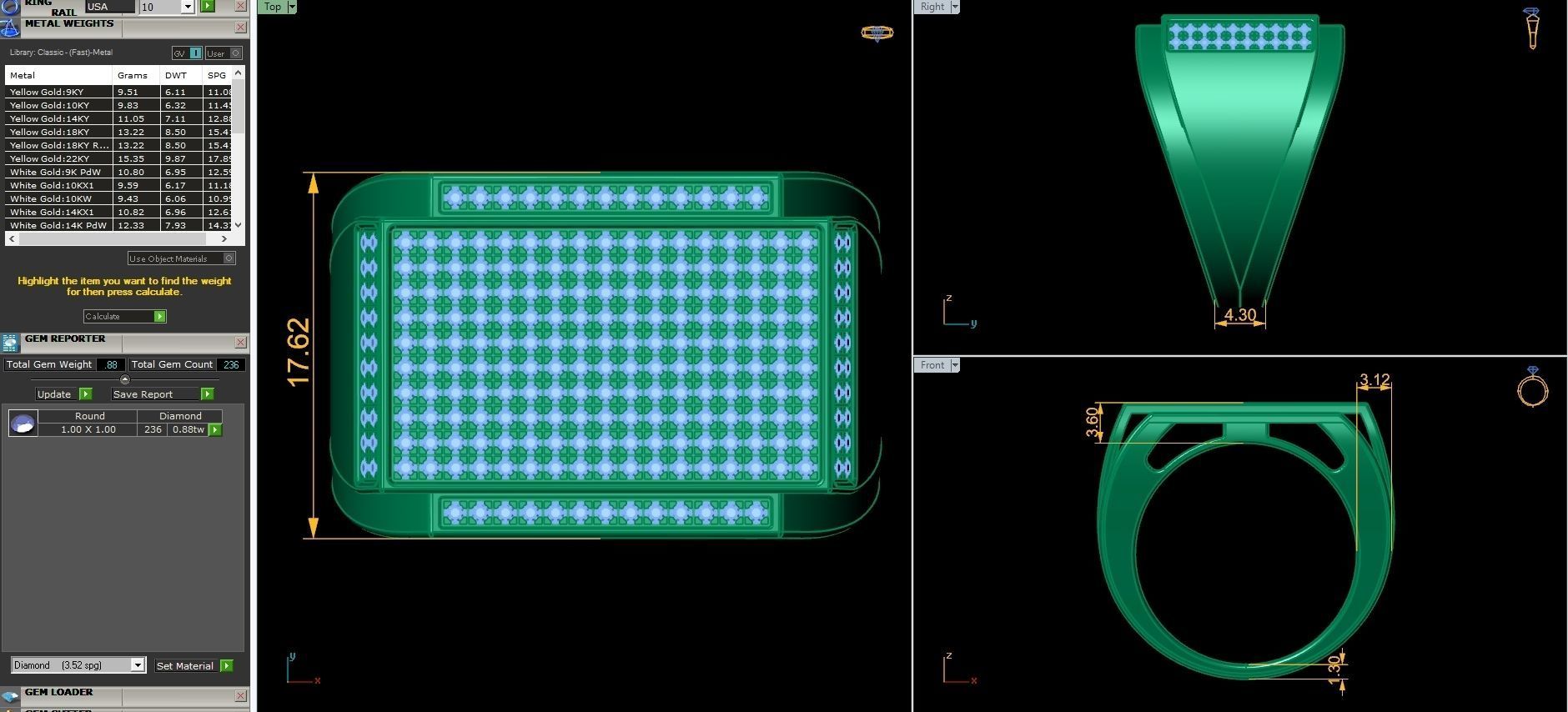Open the ring size 10 dropdown
The height and width of the screenshot is (712, 1568).
pos(188,7)
